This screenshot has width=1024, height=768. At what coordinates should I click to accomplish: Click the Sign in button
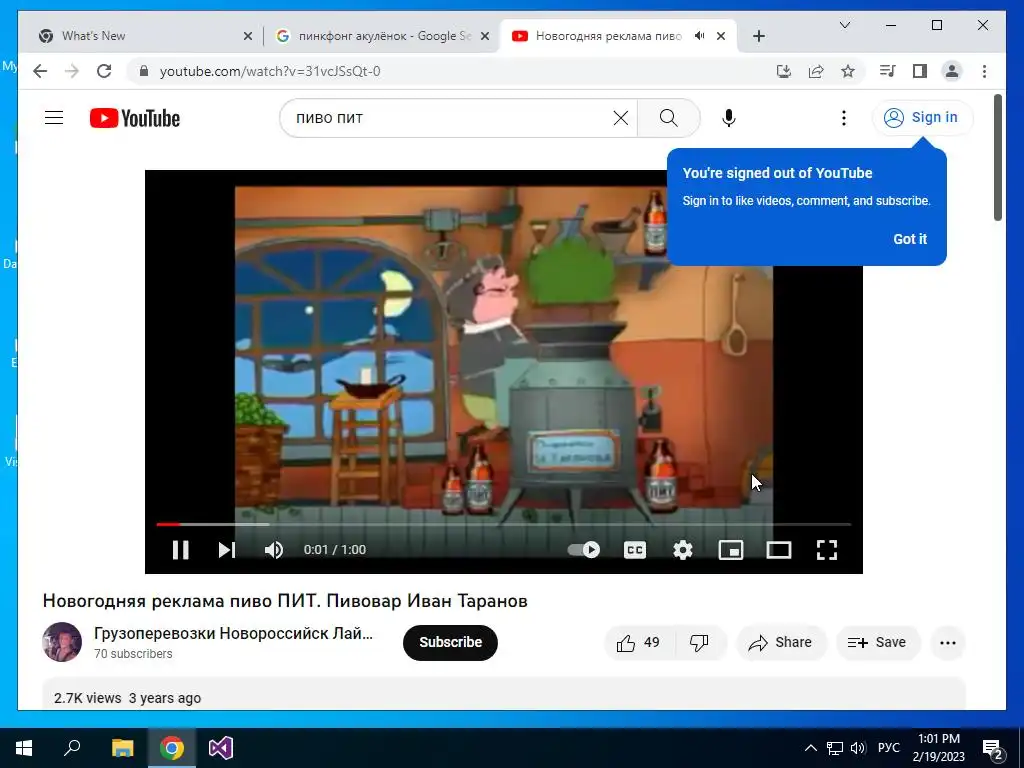[922, 118]
